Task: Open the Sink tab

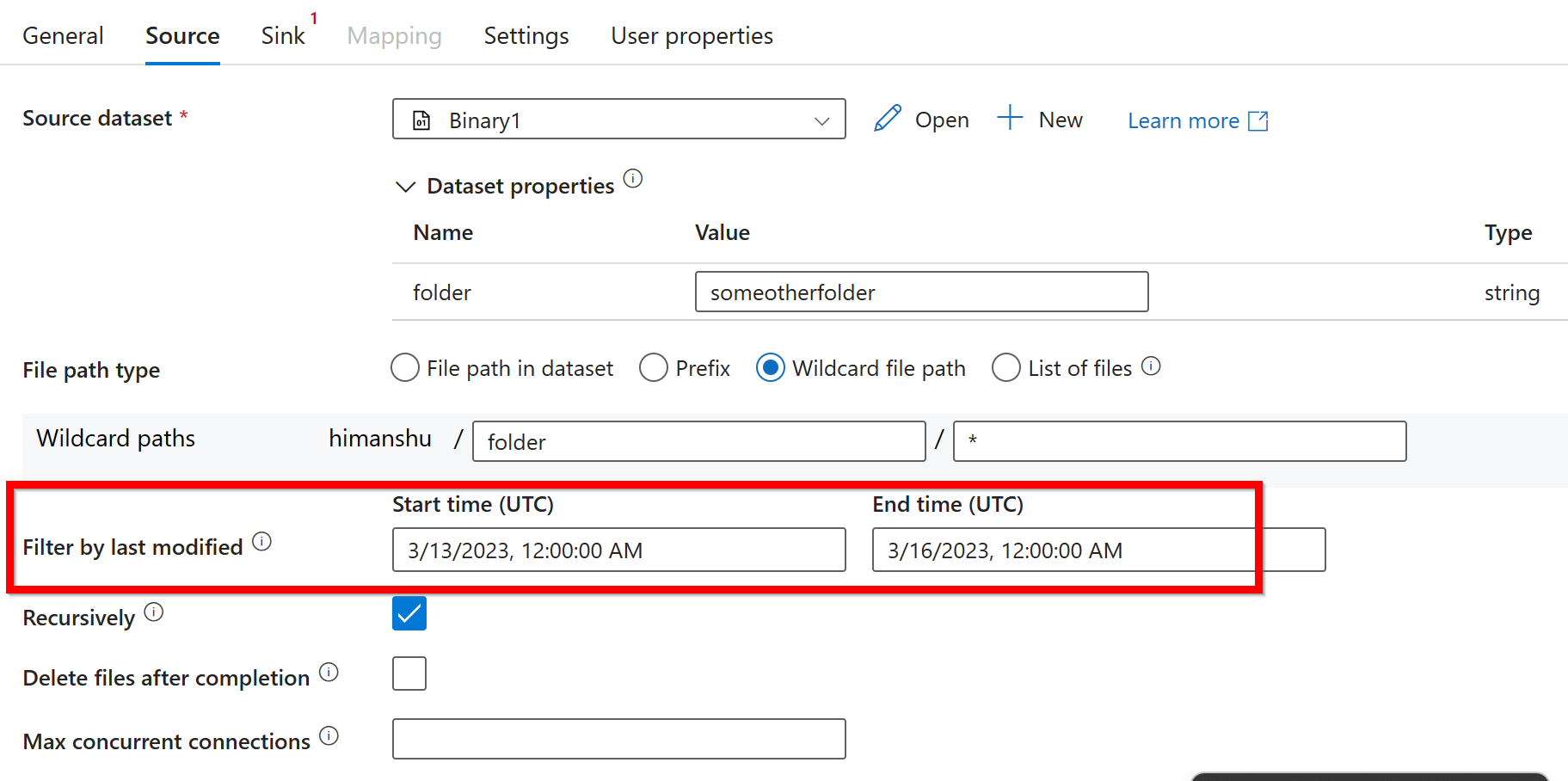Action: (282, 35)
